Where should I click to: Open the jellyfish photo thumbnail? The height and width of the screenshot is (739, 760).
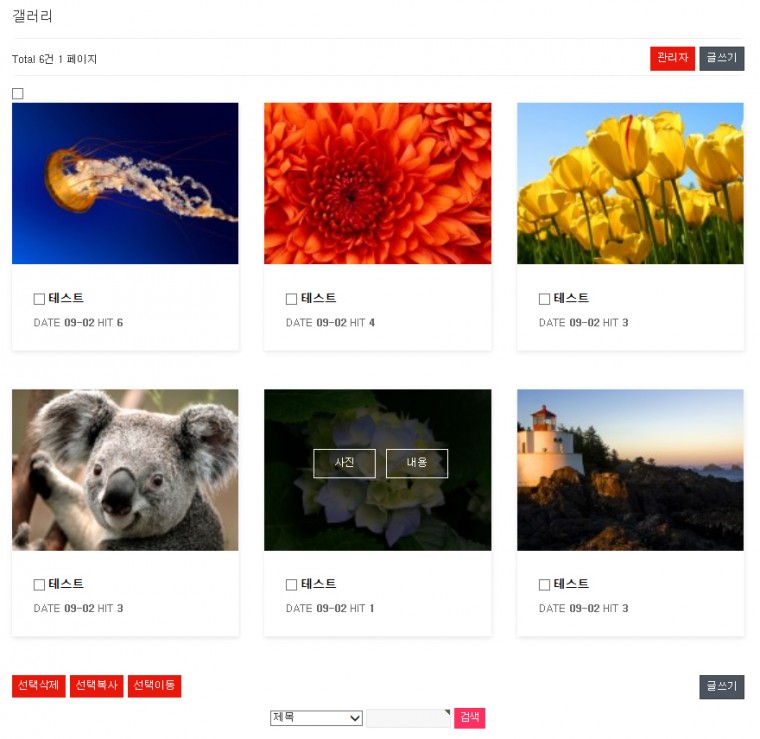pos(125,183)
